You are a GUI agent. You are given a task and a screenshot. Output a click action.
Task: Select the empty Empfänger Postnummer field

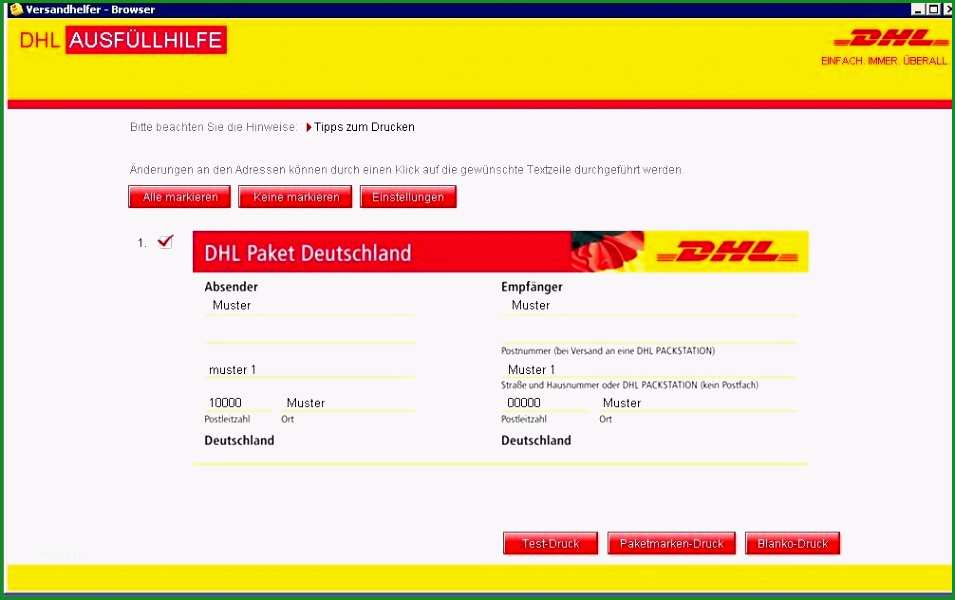point(649,333)
